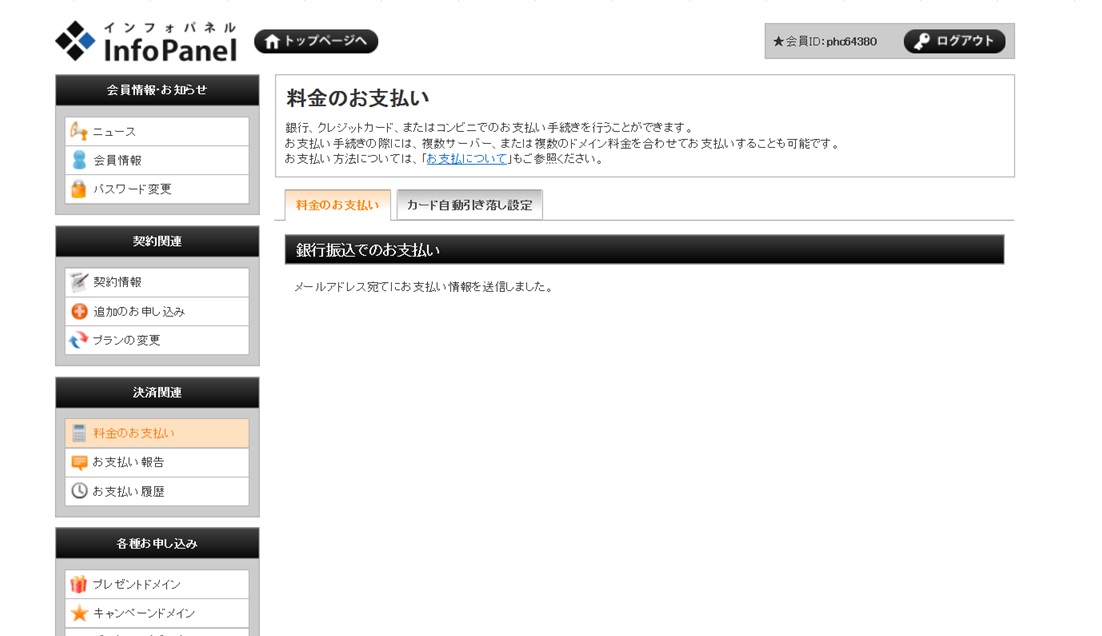Click the present domain gift icon

[x=79, y=584]
